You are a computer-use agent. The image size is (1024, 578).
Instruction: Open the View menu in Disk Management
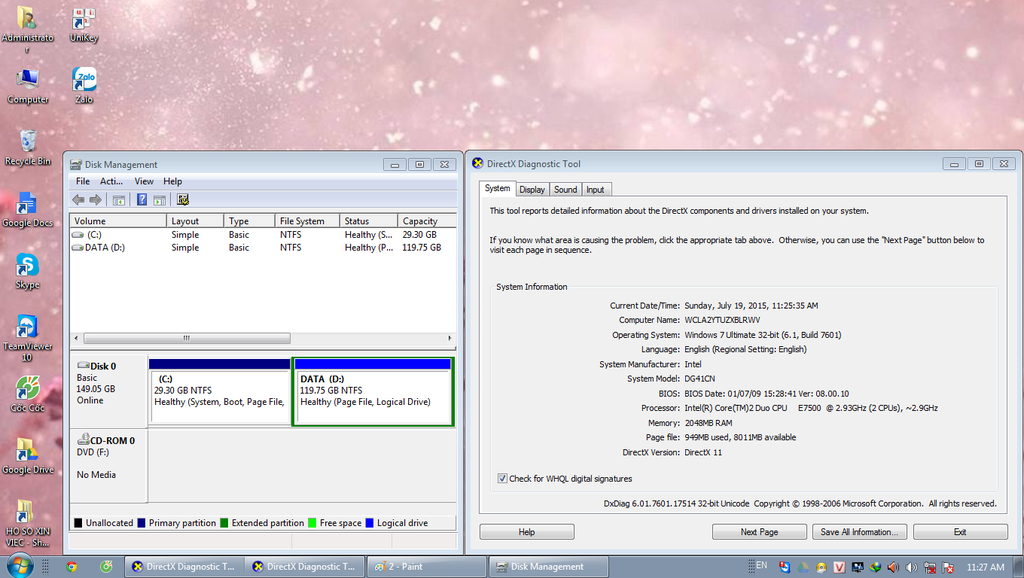coord(144,181)
